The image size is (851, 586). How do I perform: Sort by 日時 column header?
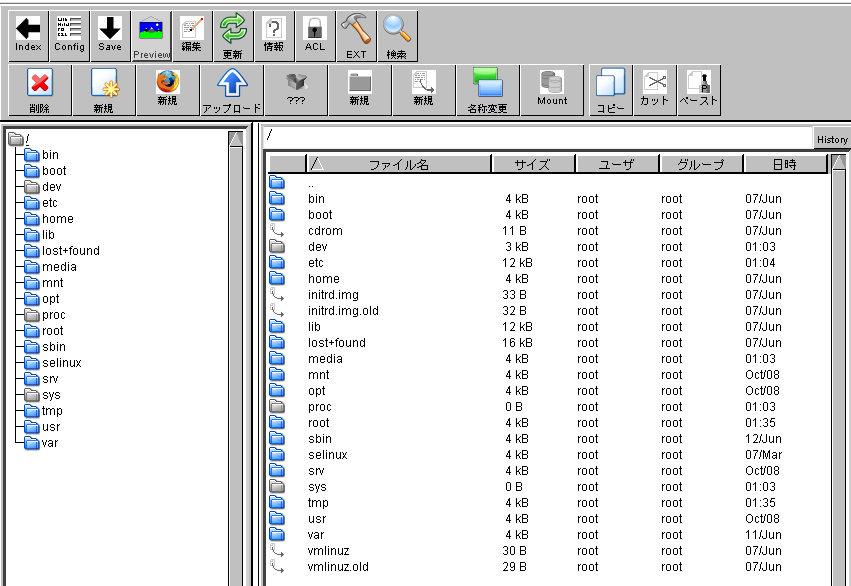tap(785, 164)
